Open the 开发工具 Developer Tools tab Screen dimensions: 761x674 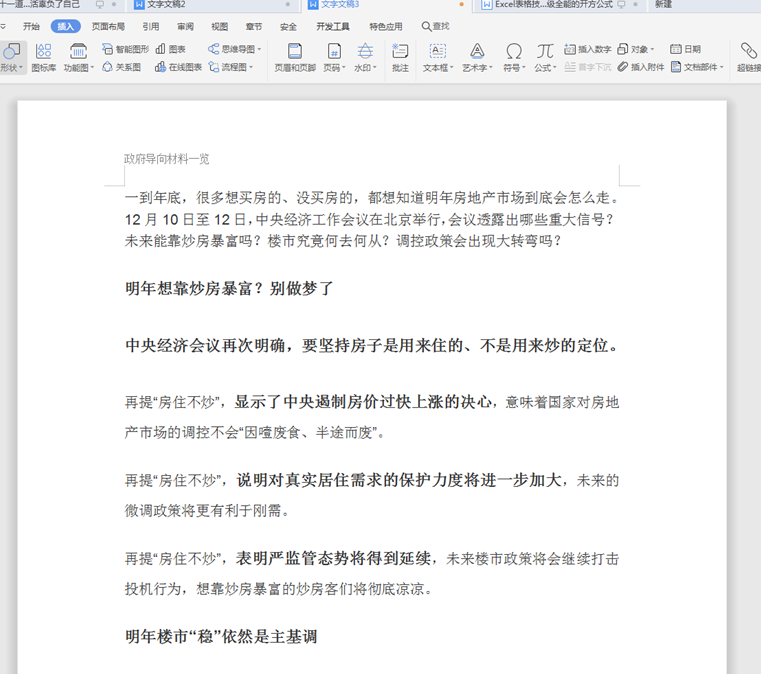point(333,26)
